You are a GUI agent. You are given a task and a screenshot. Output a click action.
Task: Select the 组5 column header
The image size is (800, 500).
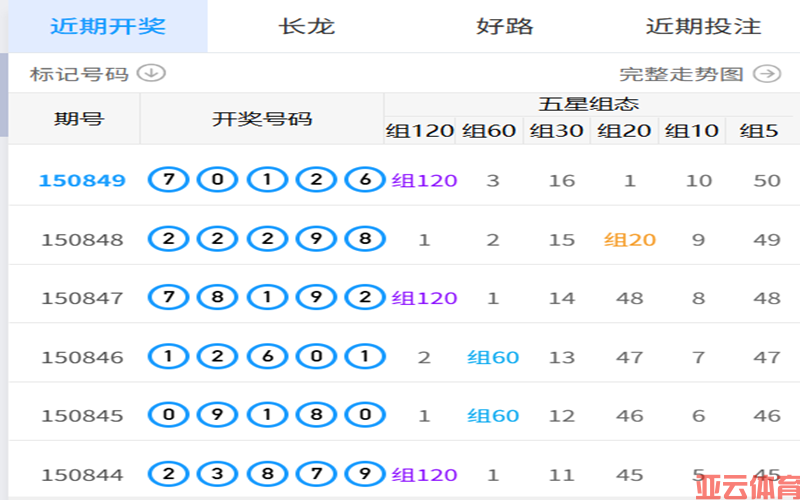click(759, 131)
